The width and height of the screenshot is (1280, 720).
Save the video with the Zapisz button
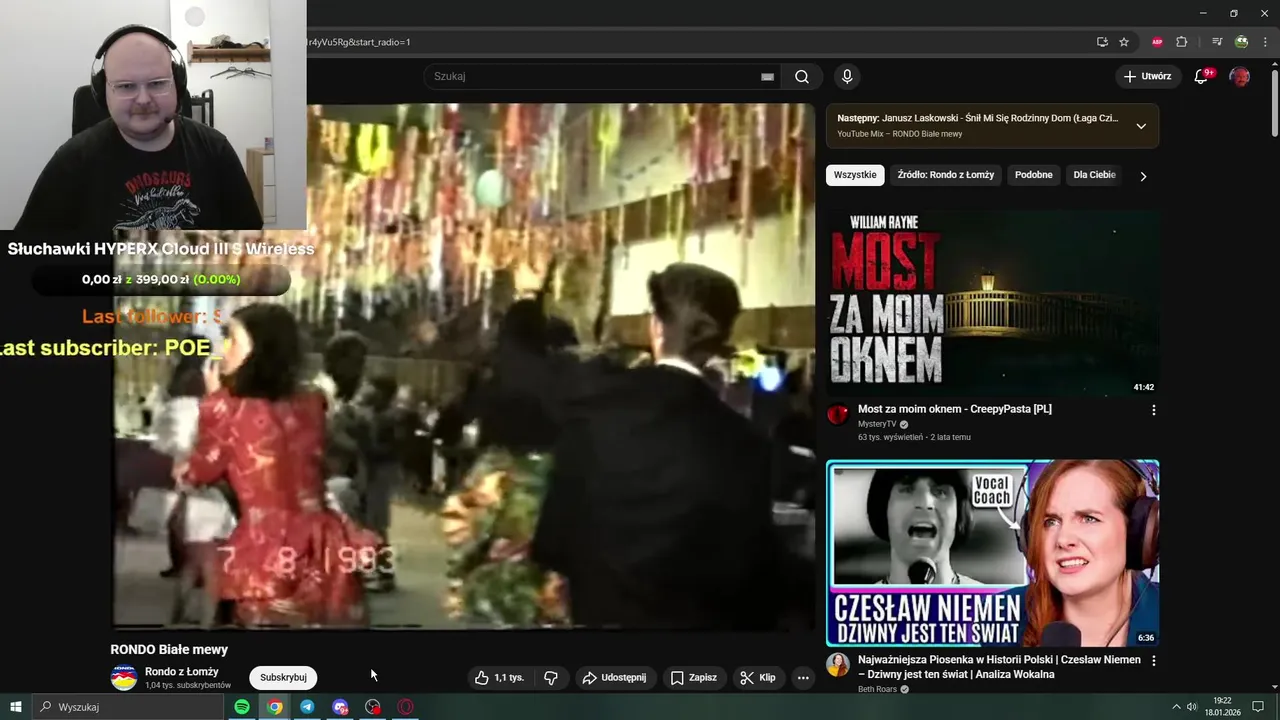[x=693, y=677]
